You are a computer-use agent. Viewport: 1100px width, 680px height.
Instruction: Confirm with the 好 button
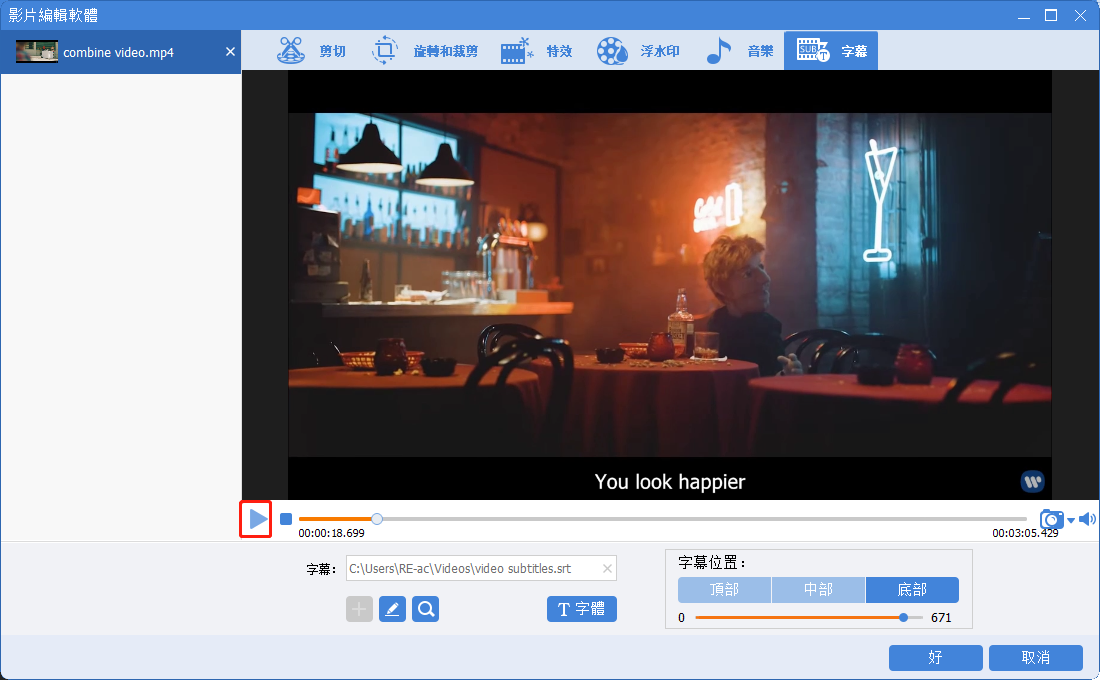click(935, 658)
